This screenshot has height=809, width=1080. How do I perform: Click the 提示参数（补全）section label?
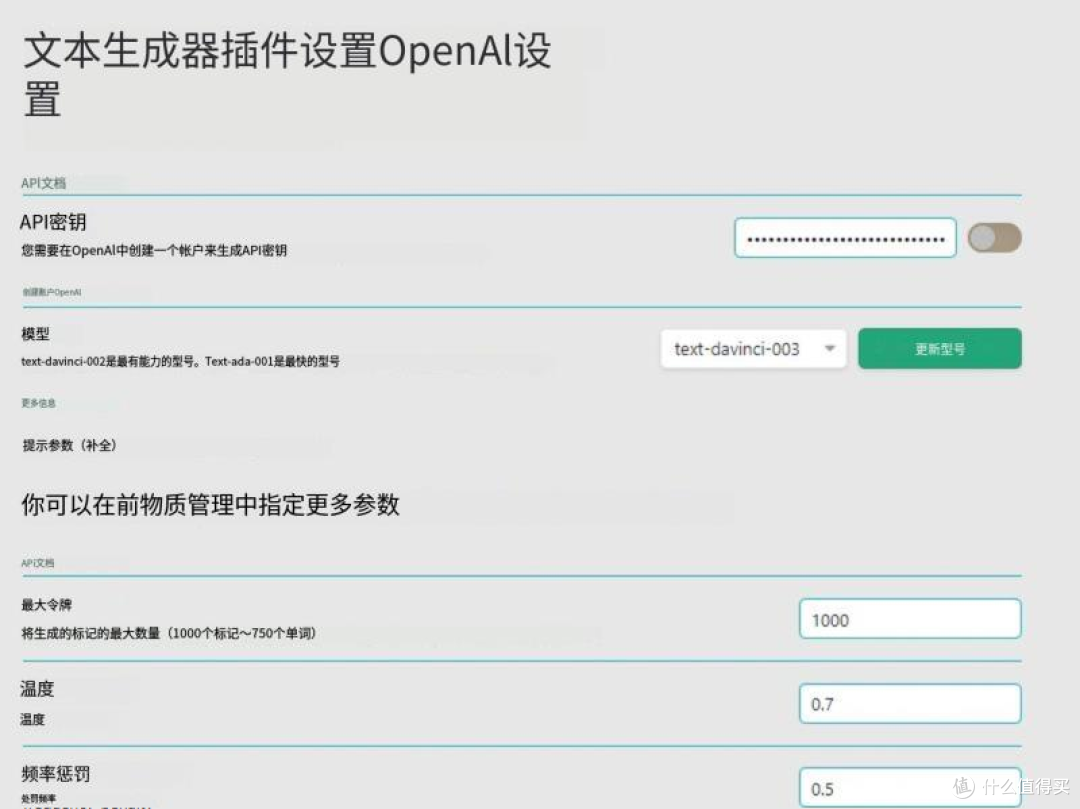click(70, 445)
